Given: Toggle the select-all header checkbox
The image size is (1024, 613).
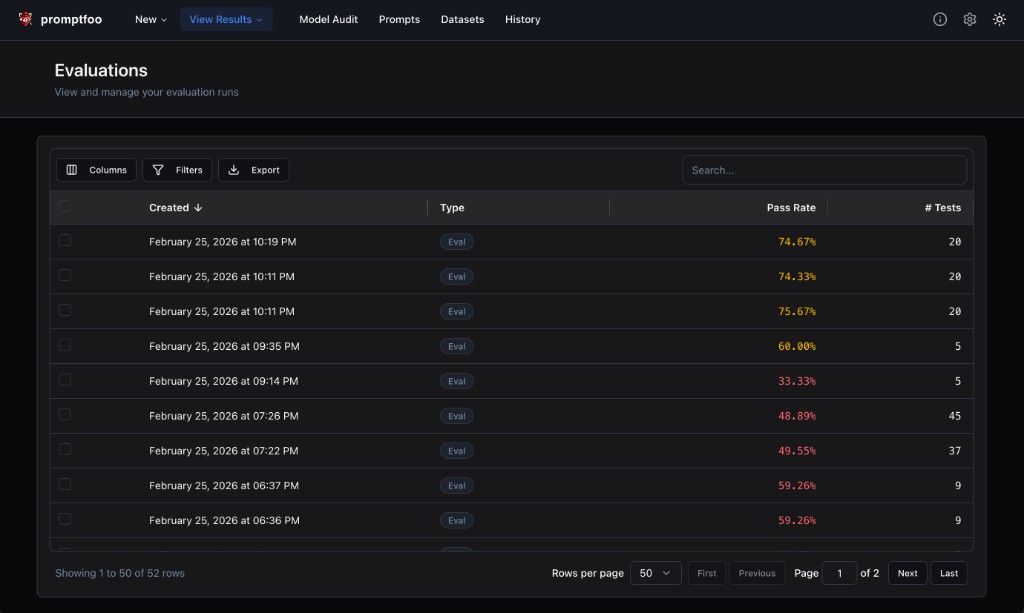Looking at the screenshot, I should pos(65,207).
